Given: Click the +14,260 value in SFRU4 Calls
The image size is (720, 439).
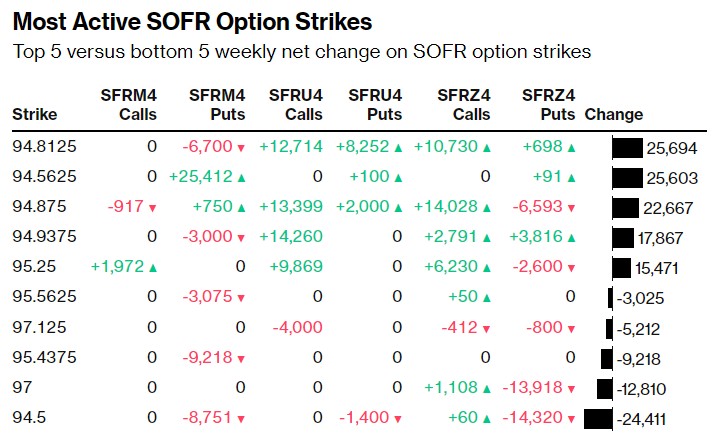Looking at the screenshot, I should 291,238.
